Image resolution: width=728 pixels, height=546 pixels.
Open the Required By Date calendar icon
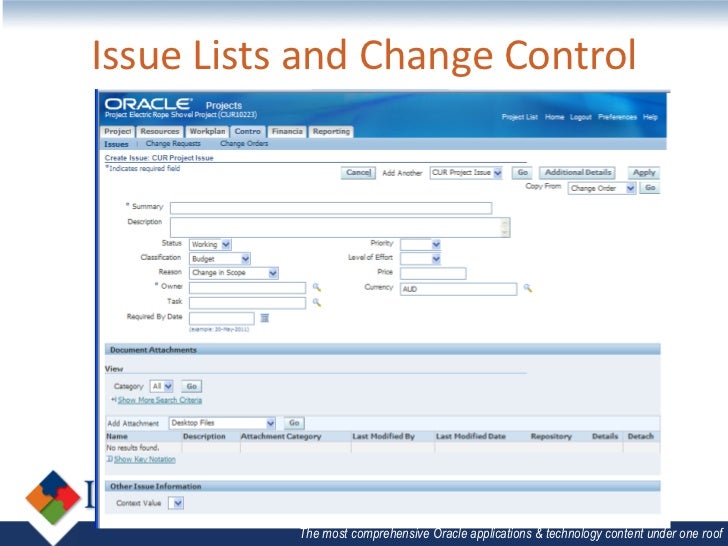point(265,318)
